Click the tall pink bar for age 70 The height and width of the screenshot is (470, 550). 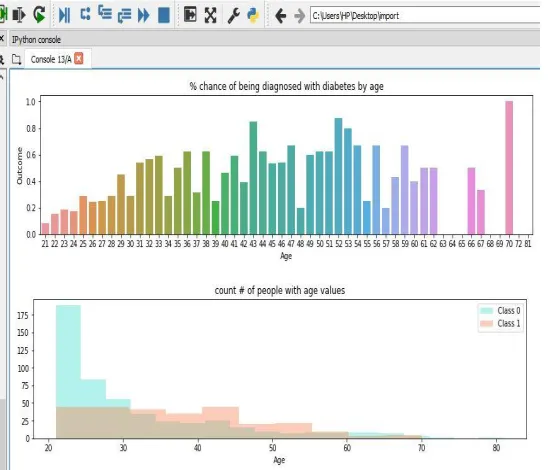point(509,168)
